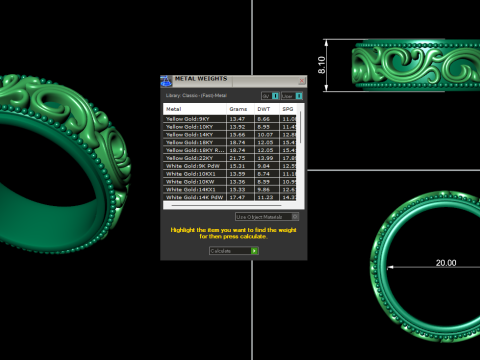Click the SPG column header
Screen dimensions: 480x360
pyautogui.click(x=288, y=109)
